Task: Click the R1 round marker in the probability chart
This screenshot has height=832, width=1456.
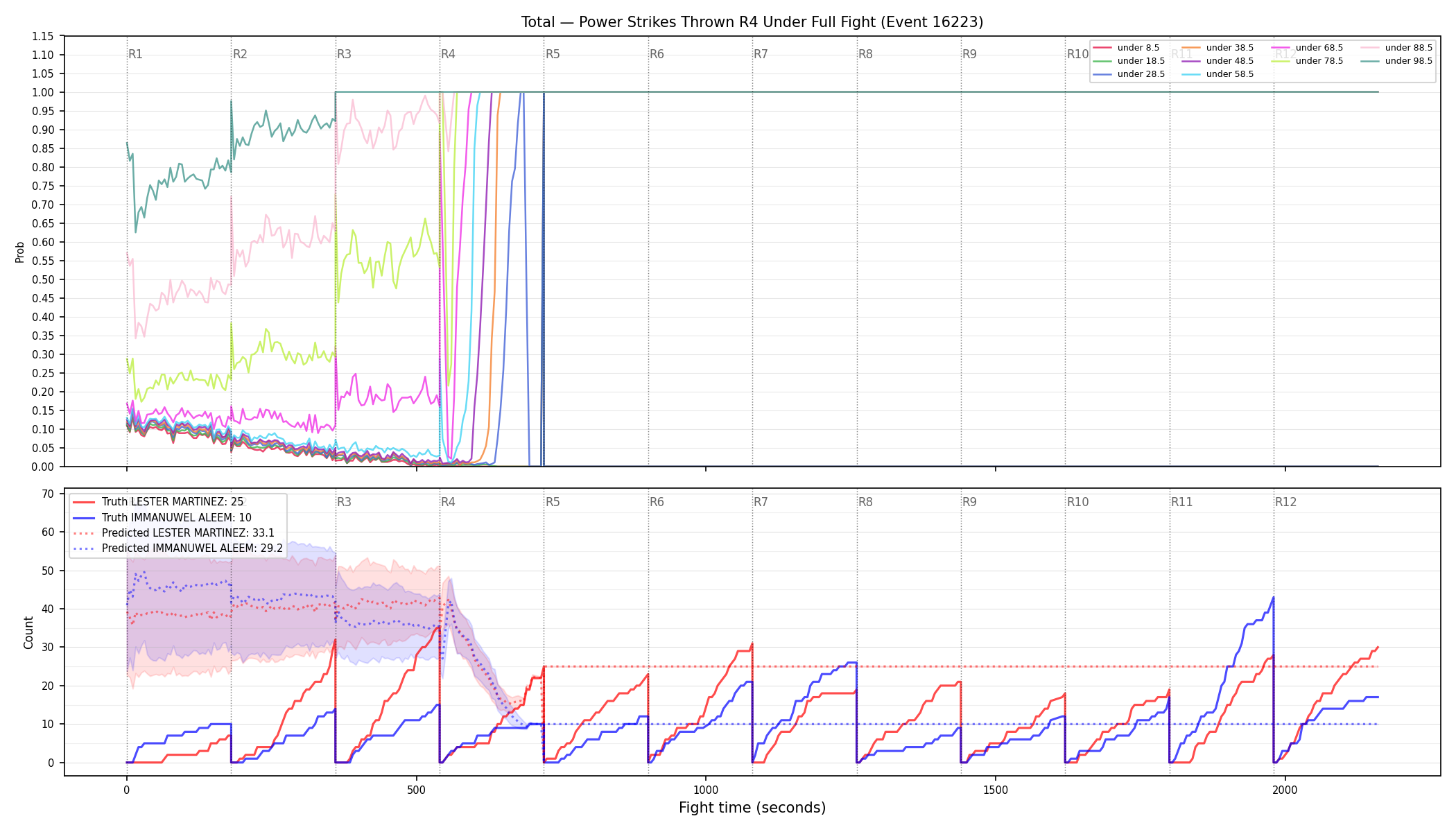Action: tap(136, 54)
